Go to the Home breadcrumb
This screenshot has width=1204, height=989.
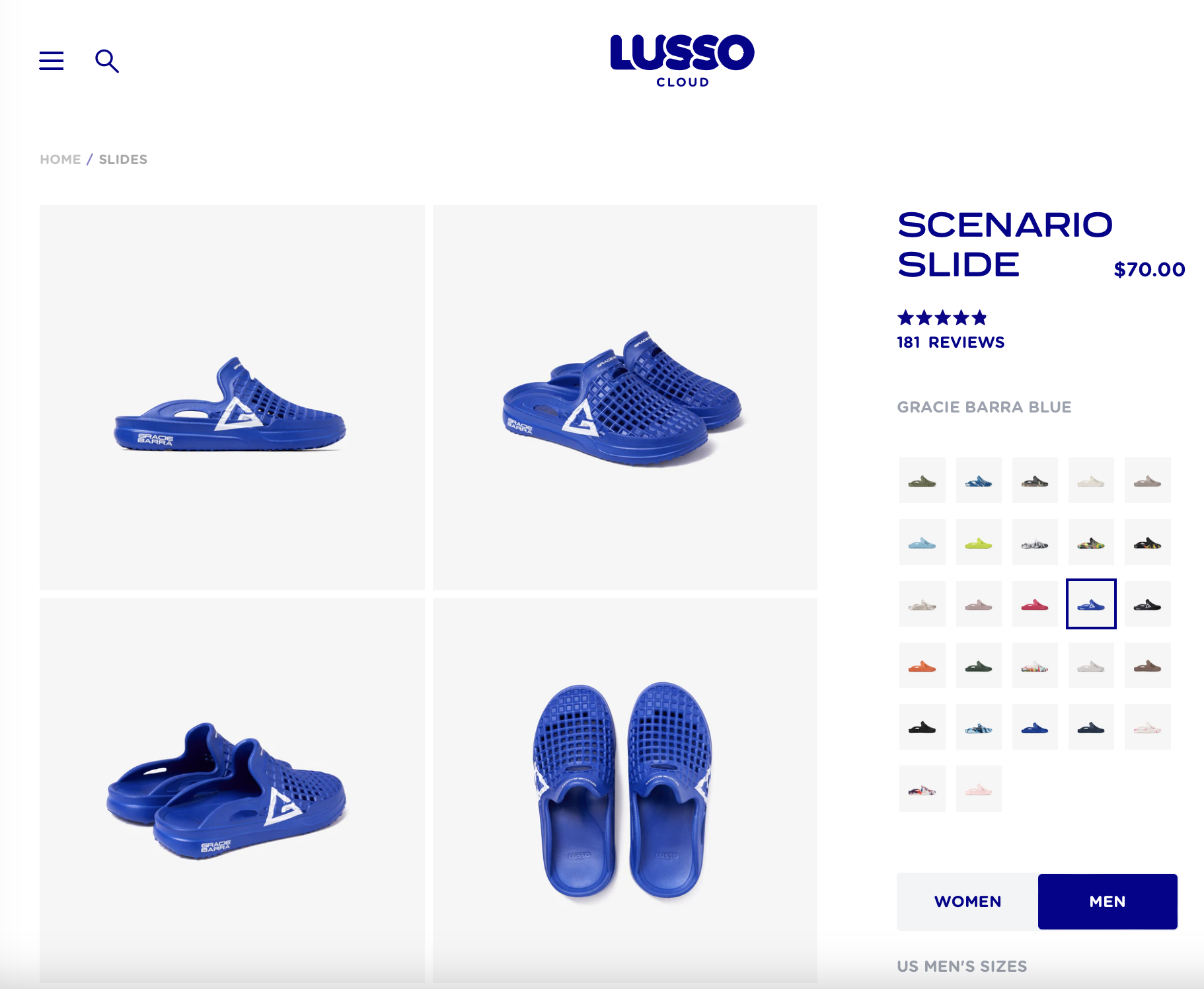click(60, 159)
